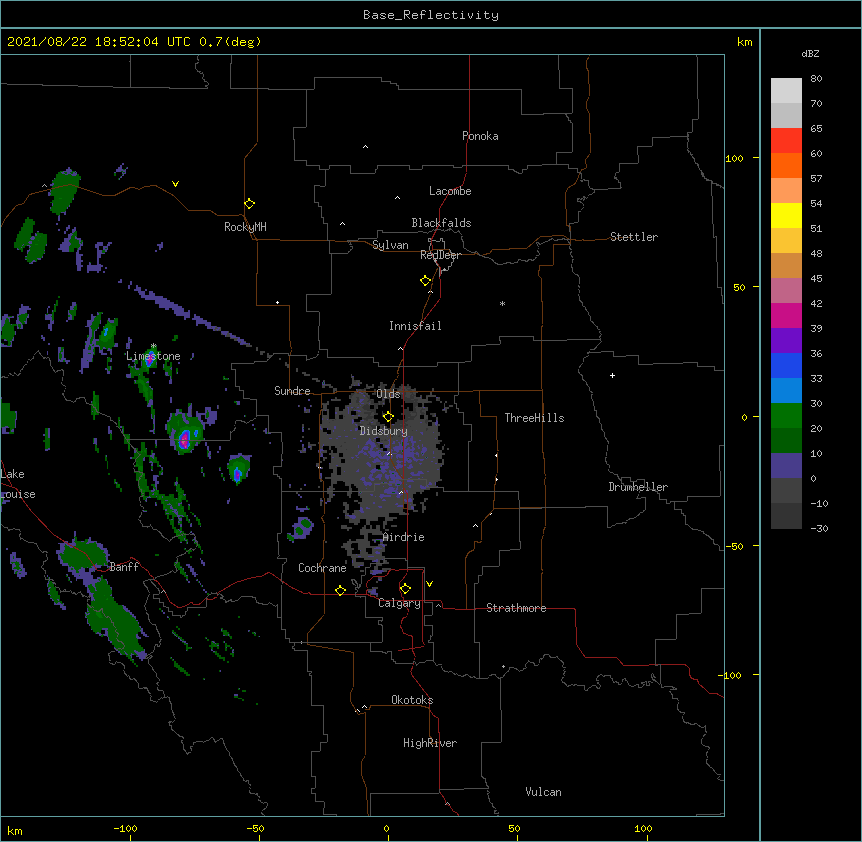Click the Okotoks city label
The width and height of the screenshot is (862, 842).
(x=412, y=700)
